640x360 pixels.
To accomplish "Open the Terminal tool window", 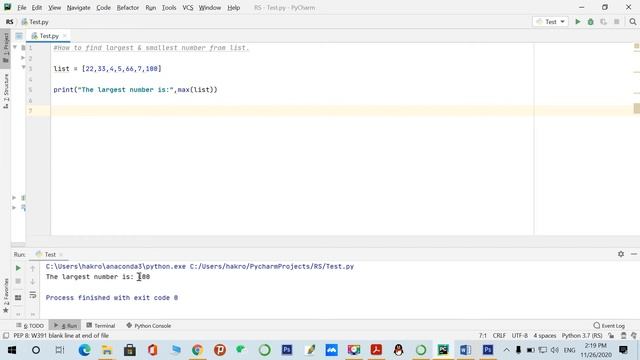I will click(101, 326).
